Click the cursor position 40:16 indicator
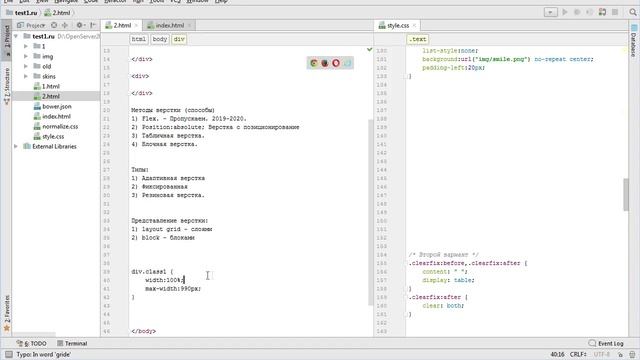 tap(557, 354)
